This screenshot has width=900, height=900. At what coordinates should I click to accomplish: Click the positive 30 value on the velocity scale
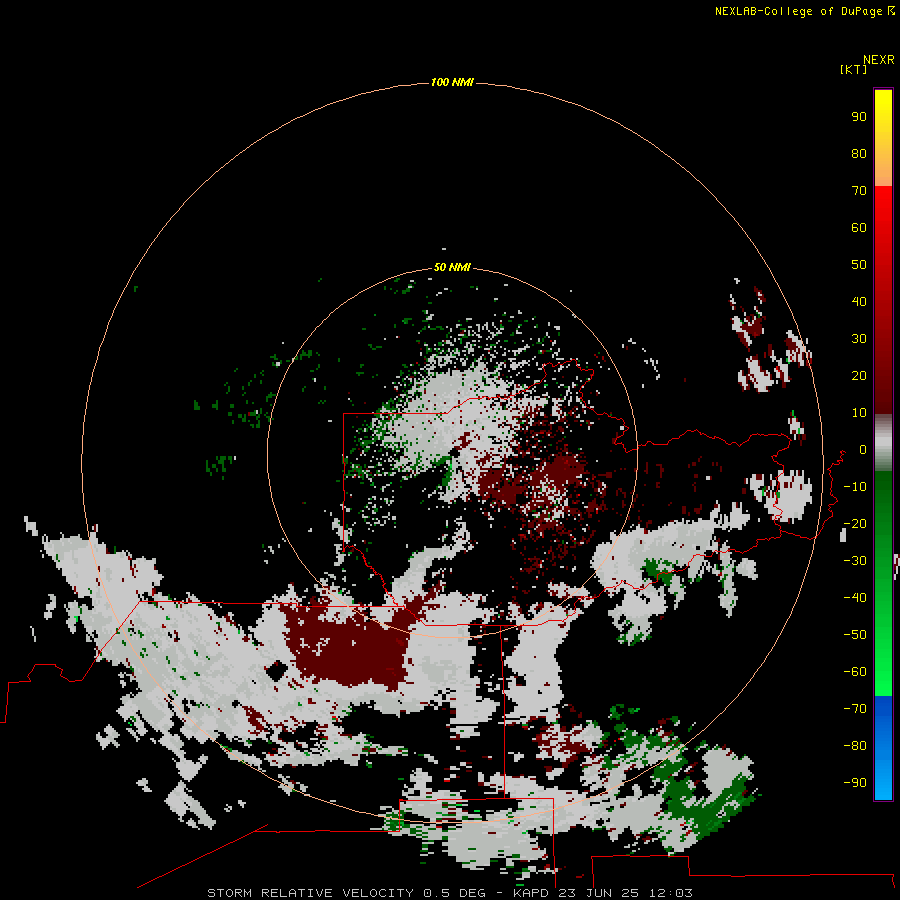point(859,339)
